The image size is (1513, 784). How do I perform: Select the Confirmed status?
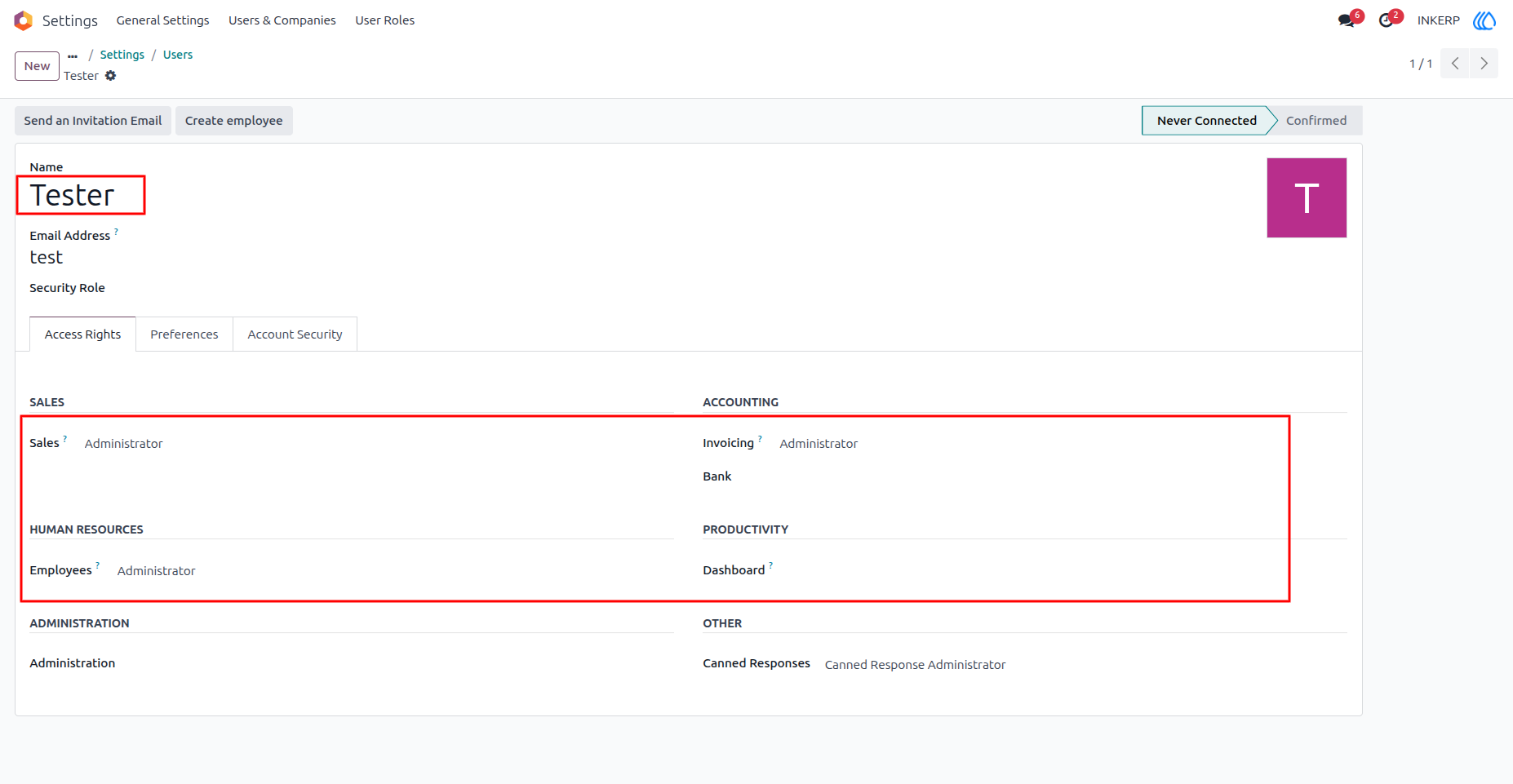[1316, 121]
